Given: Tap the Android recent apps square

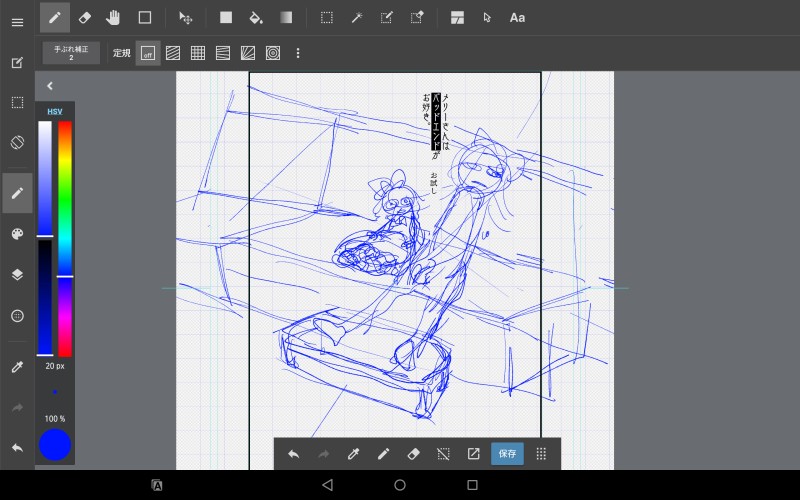Looking at the screenshot, I should 472,485.
